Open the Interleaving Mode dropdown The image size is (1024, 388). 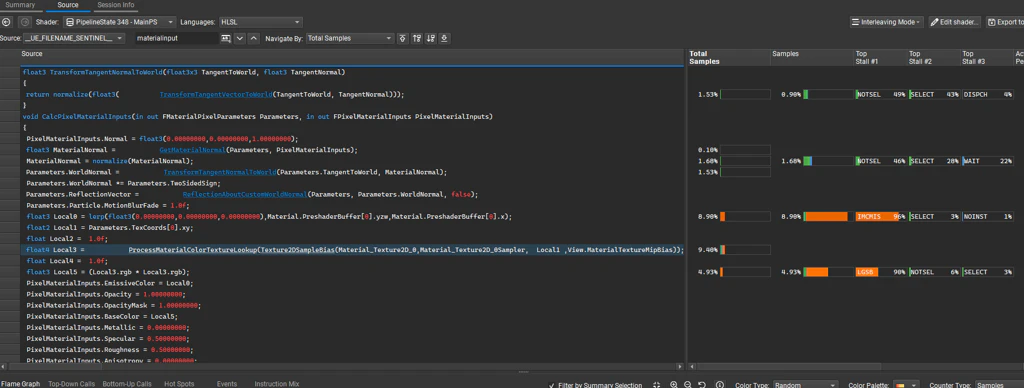tap(886, 22)
